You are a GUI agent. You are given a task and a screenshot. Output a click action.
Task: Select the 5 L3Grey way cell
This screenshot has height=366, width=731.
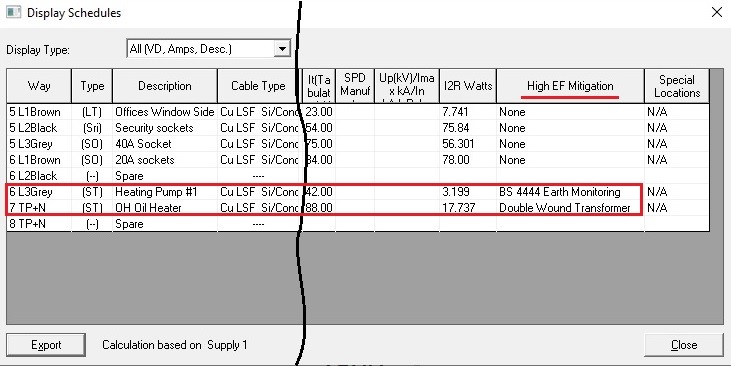39,144
